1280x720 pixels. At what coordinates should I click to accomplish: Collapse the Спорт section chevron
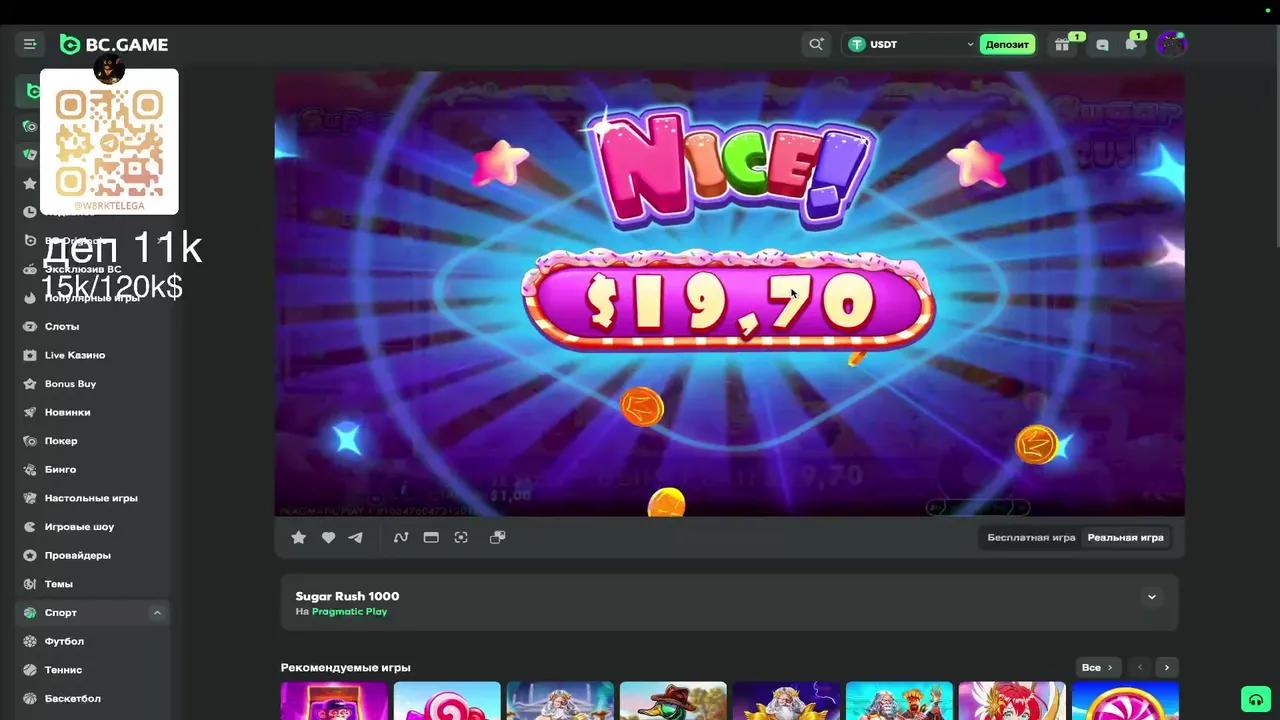(x=157, y=613)
